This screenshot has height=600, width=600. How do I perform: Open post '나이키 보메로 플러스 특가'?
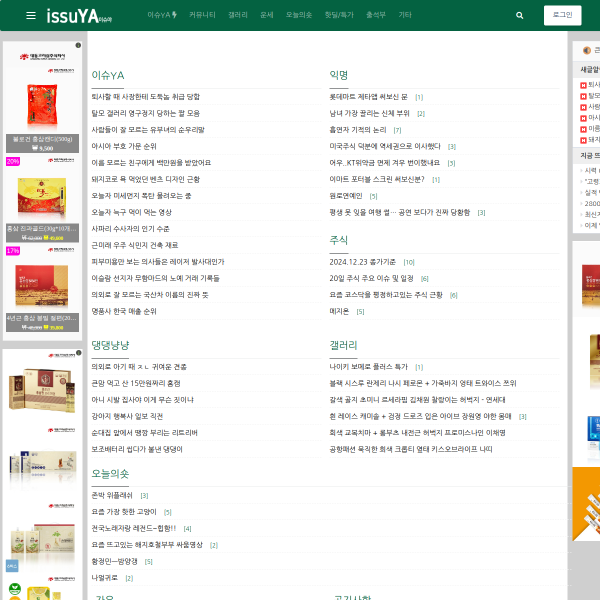pyautogui.click(x=368, y=367)
